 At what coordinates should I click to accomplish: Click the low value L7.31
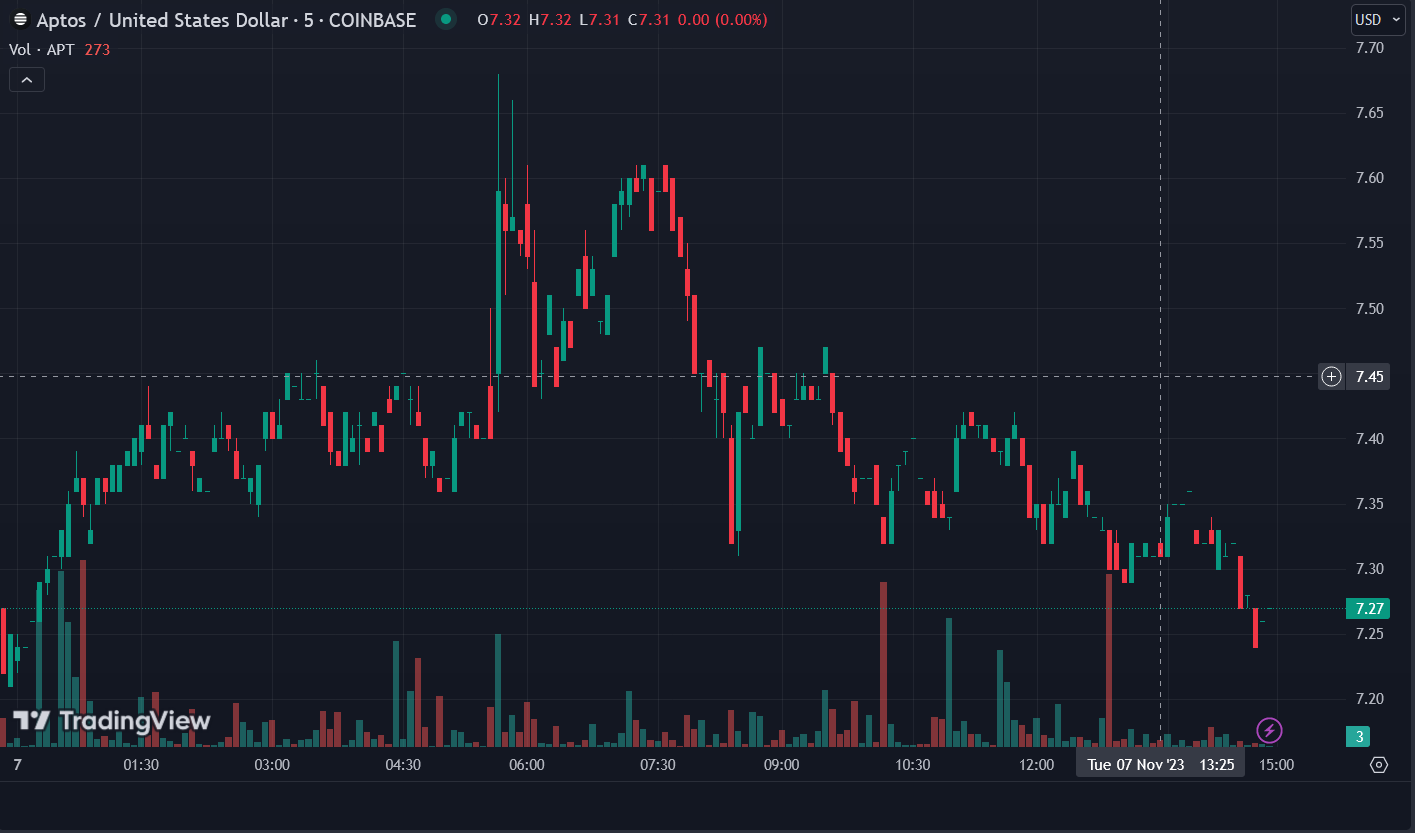click(x=599, y=19)
